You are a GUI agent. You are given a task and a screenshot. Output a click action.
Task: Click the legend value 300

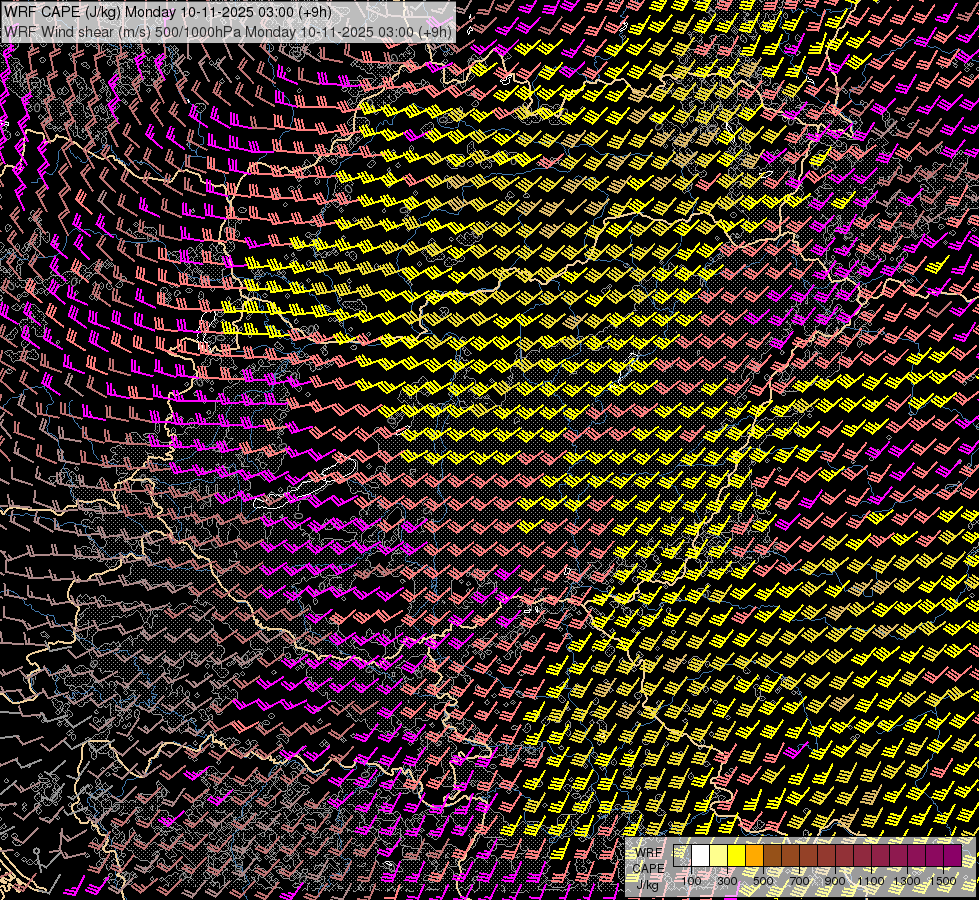(x=727, y=881)
